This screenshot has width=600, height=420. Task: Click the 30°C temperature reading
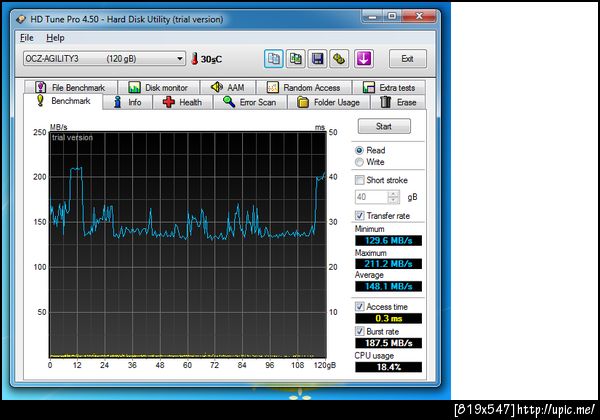211,59
